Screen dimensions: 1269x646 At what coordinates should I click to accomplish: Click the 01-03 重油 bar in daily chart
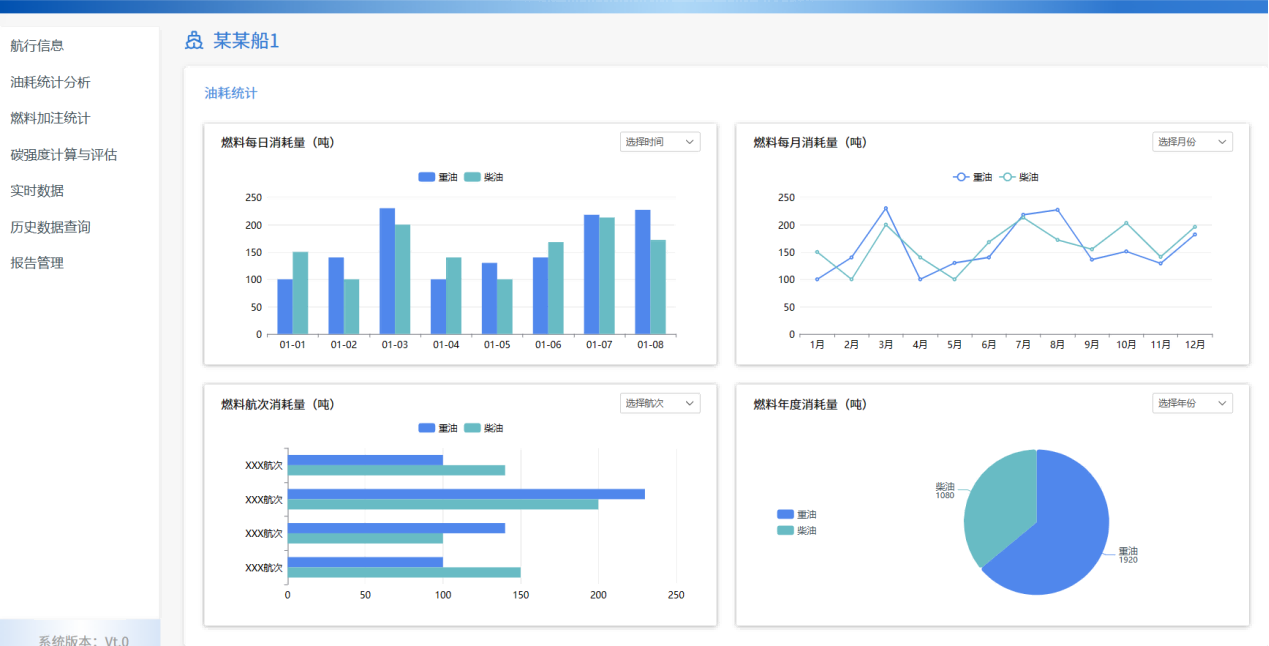(x=387, y=271)
